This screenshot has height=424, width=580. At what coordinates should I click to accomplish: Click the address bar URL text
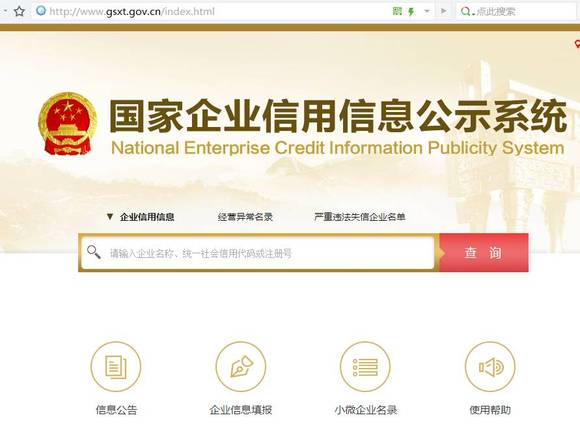pyautogui.click(x=132, y=12)
